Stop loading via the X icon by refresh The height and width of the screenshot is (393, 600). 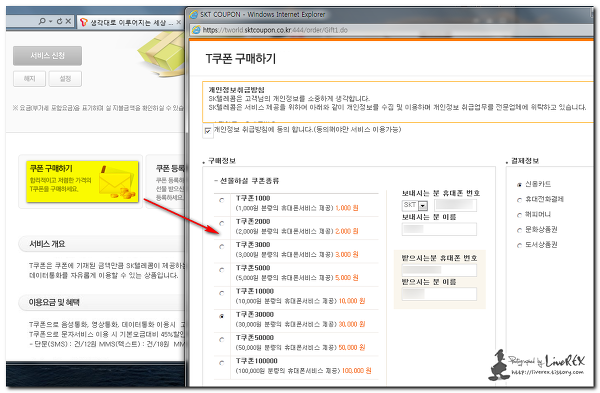point(68,21)
